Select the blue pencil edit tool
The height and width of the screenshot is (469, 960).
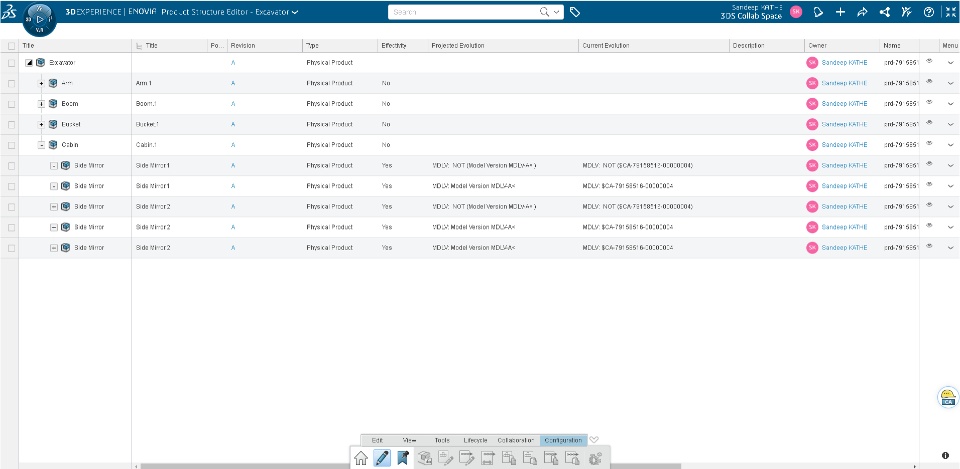382,458
